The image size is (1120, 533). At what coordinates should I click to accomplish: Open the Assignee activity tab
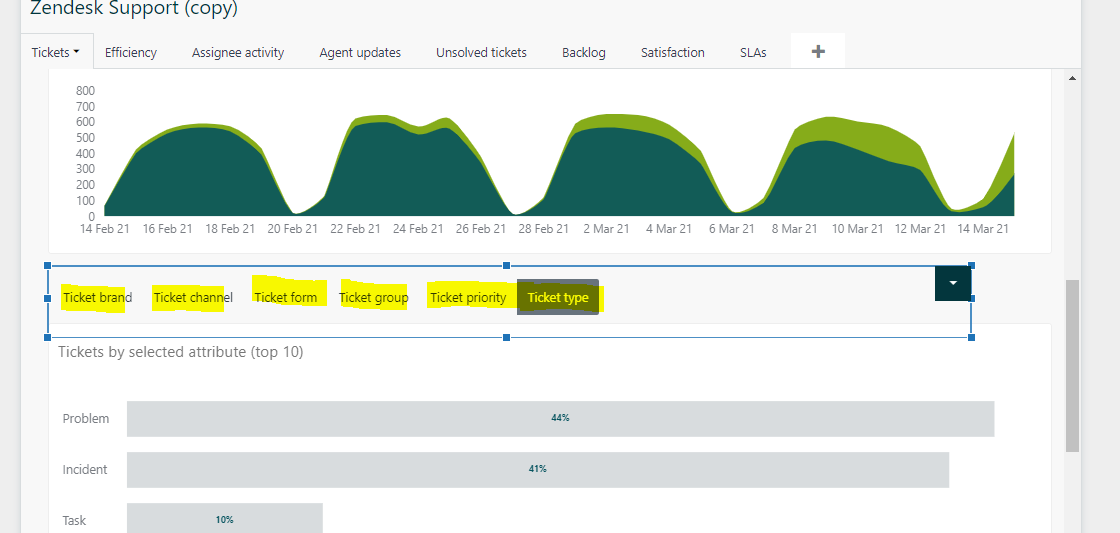[x=238, y=53]
